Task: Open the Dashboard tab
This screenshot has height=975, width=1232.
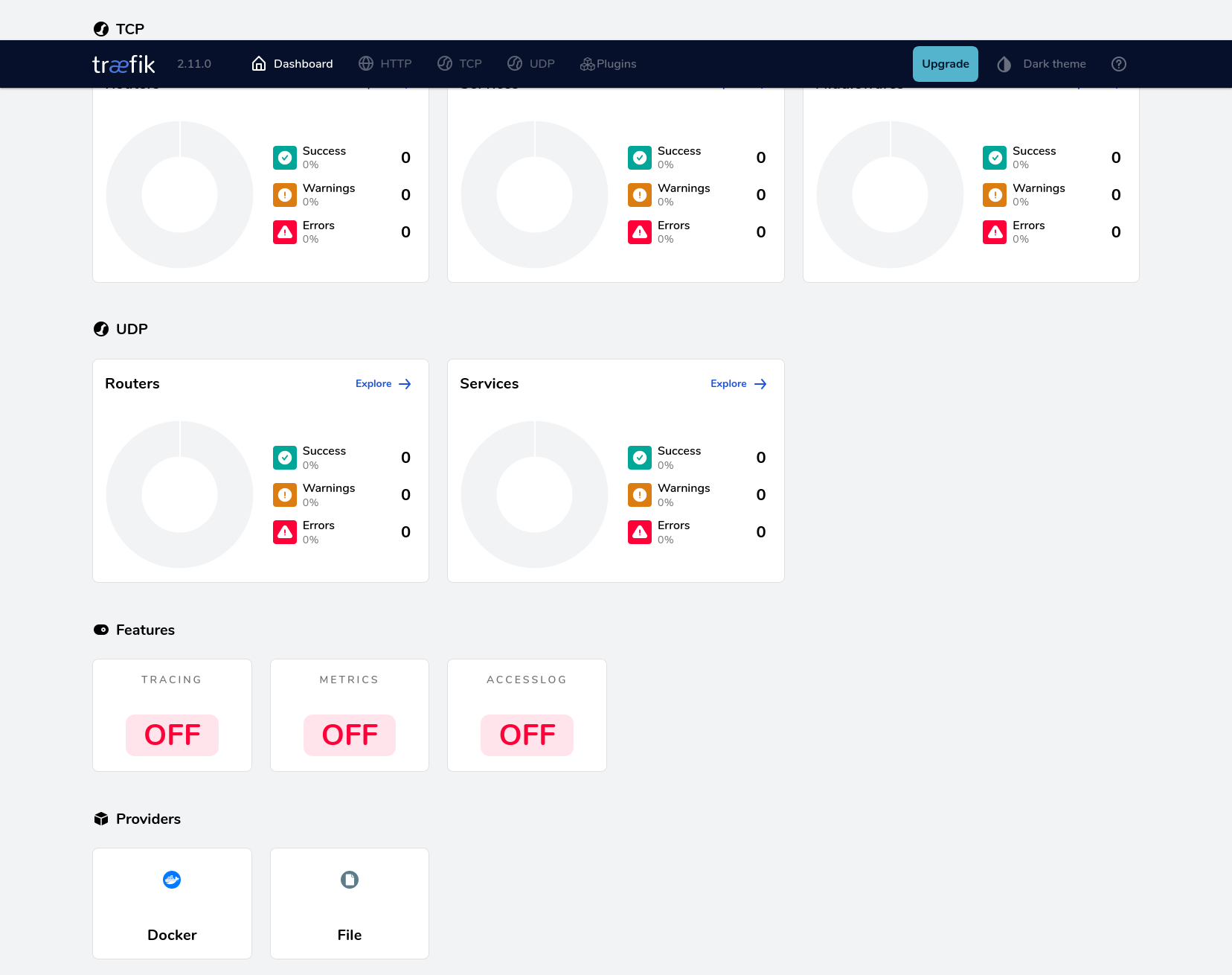Action: (x=292, y=64)
